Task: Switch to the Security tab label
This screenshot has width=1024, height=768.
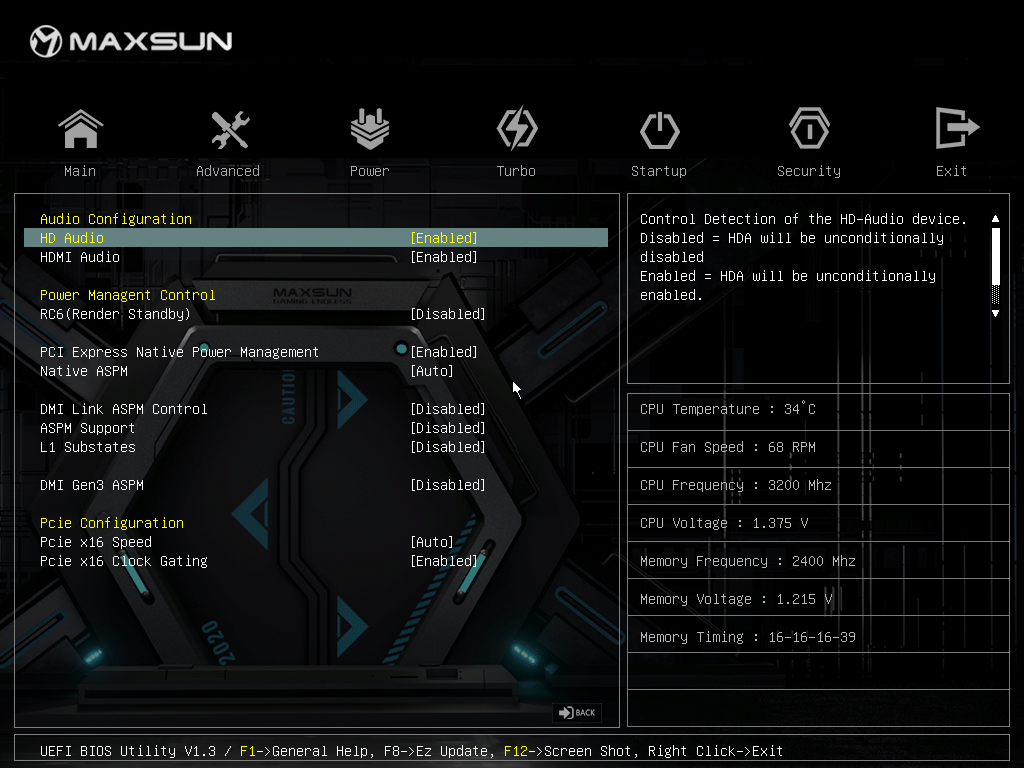Action: [809, 171]
